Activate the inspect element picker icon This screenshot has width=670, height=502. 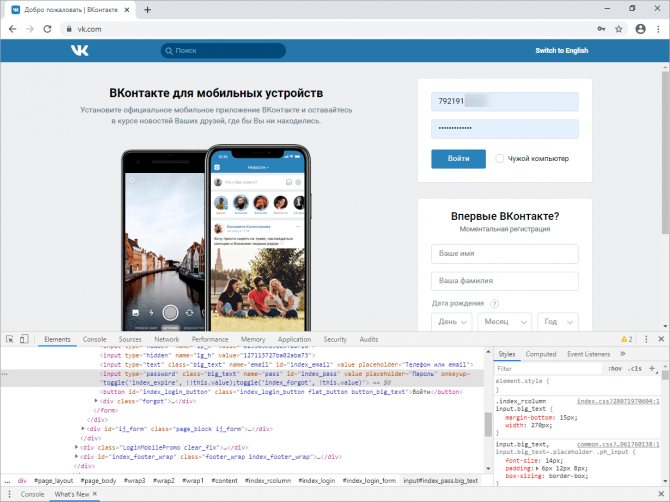[x=10, y=339]
